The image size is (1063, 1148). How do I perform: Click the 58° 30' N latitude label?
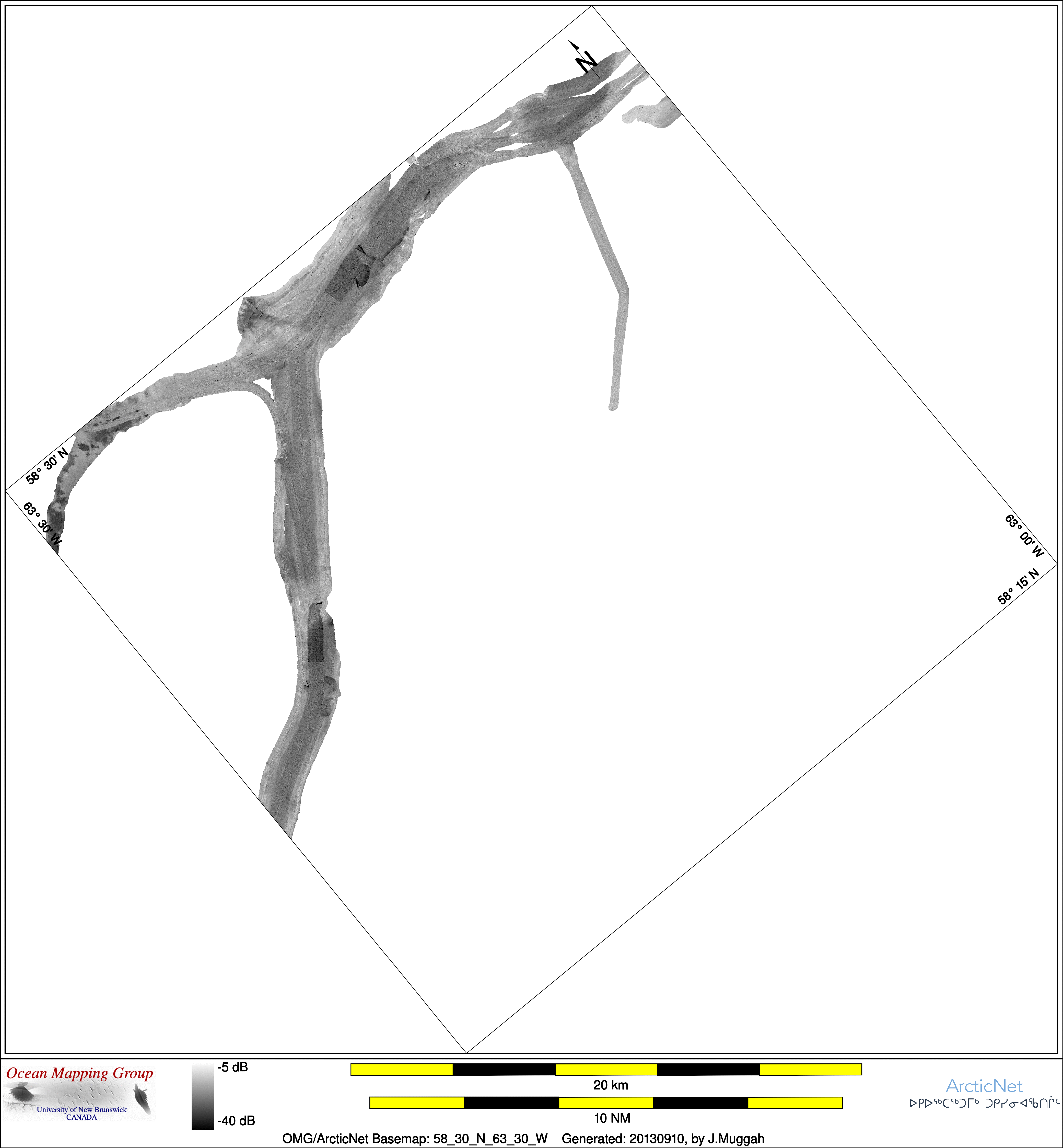tap(47, 466)
